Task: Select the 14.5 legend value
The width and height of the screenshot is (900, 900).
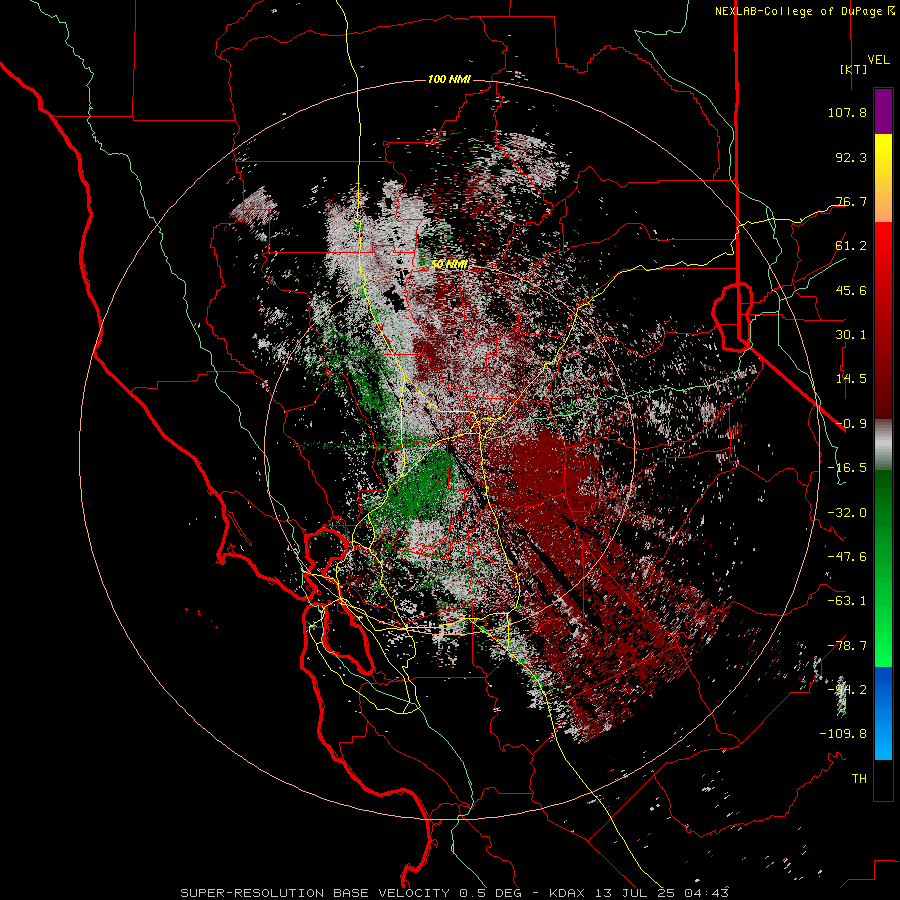Action: 851,379
